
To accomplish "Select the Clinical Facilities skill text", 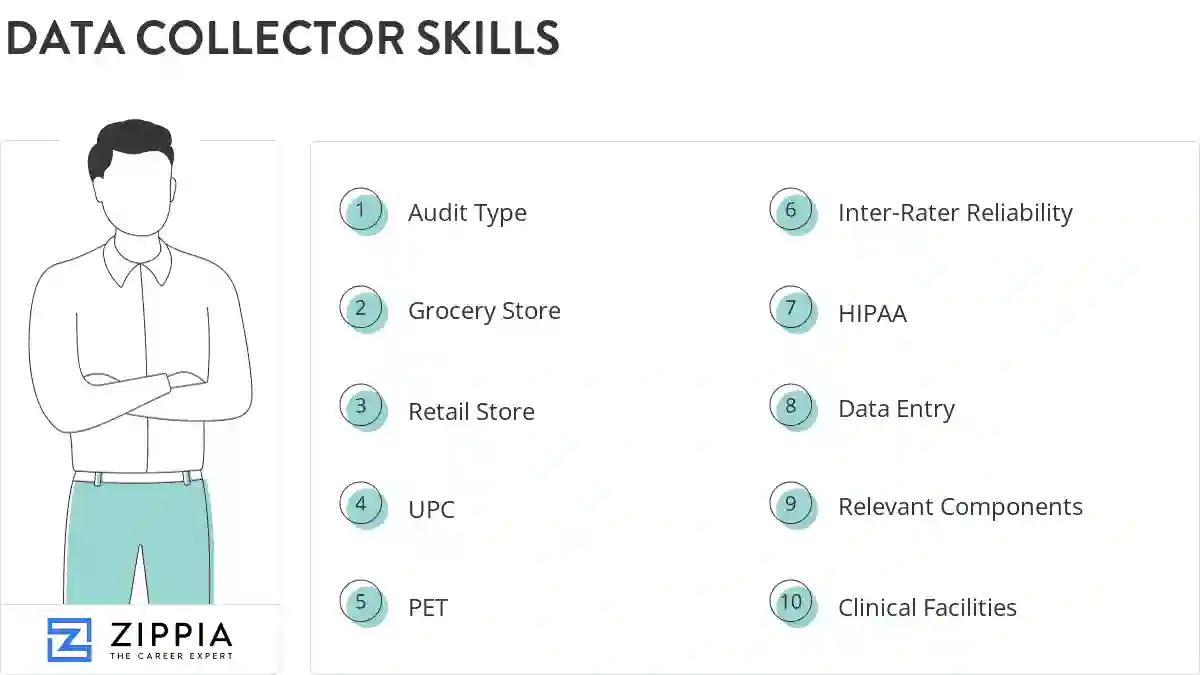I will pos(927,608).
